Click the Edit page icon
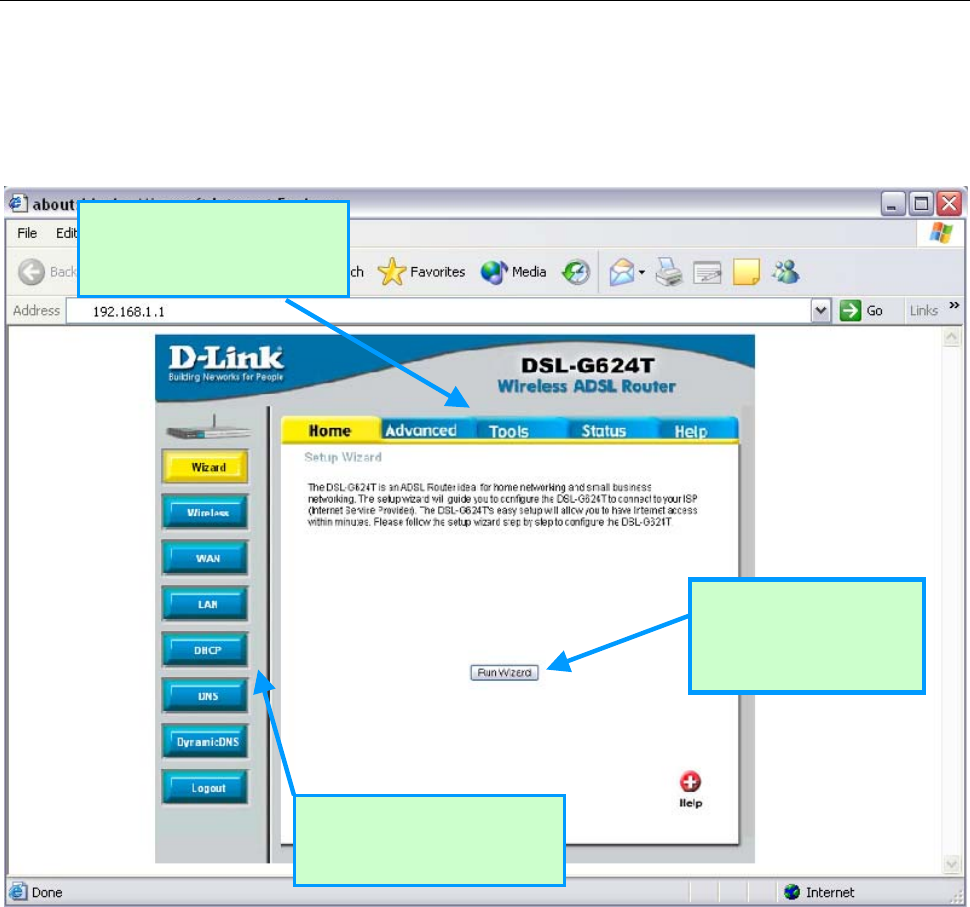 coord(707,272)
